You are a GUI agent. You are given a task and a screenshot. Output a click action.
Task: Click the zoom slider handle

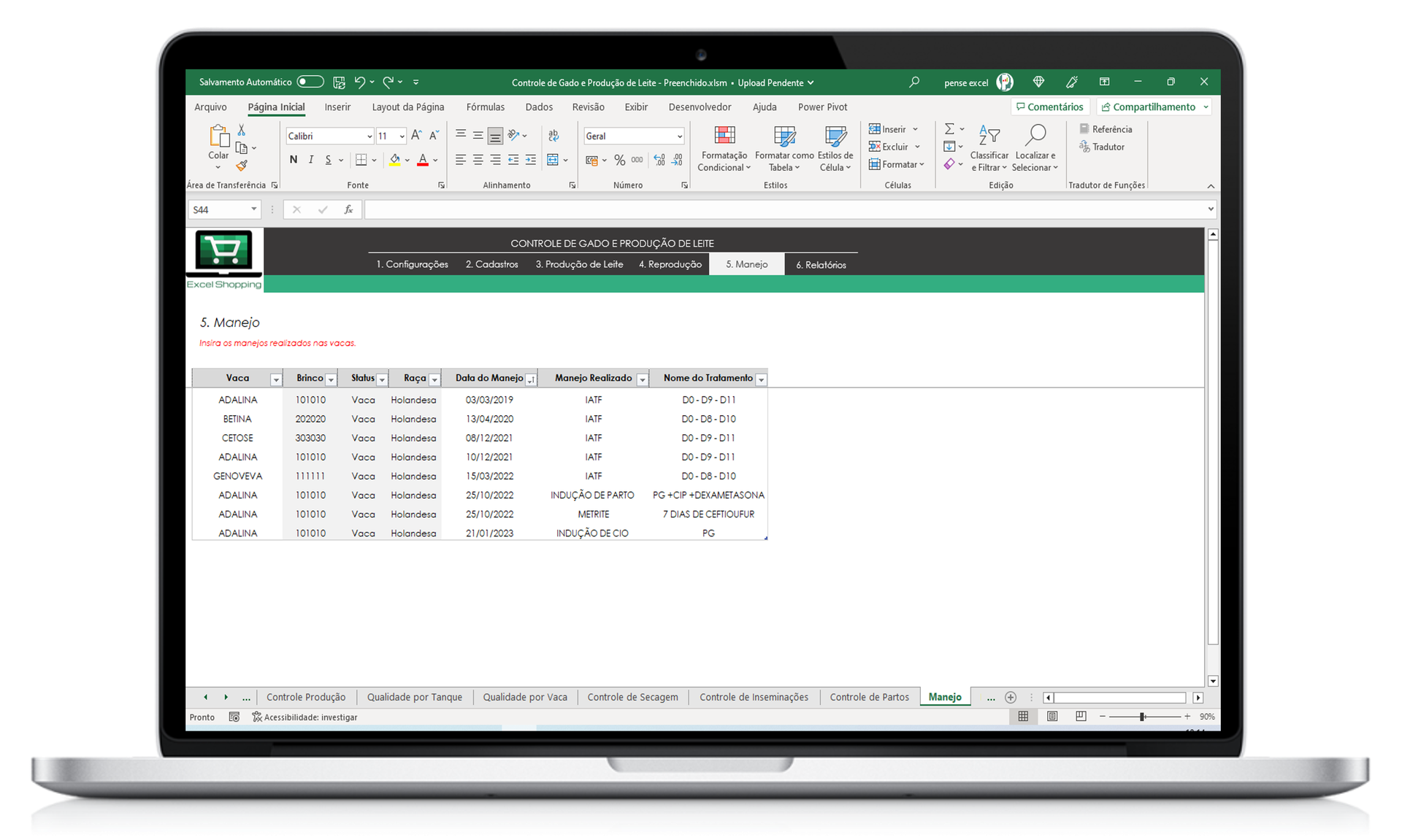coord(1142,717)
